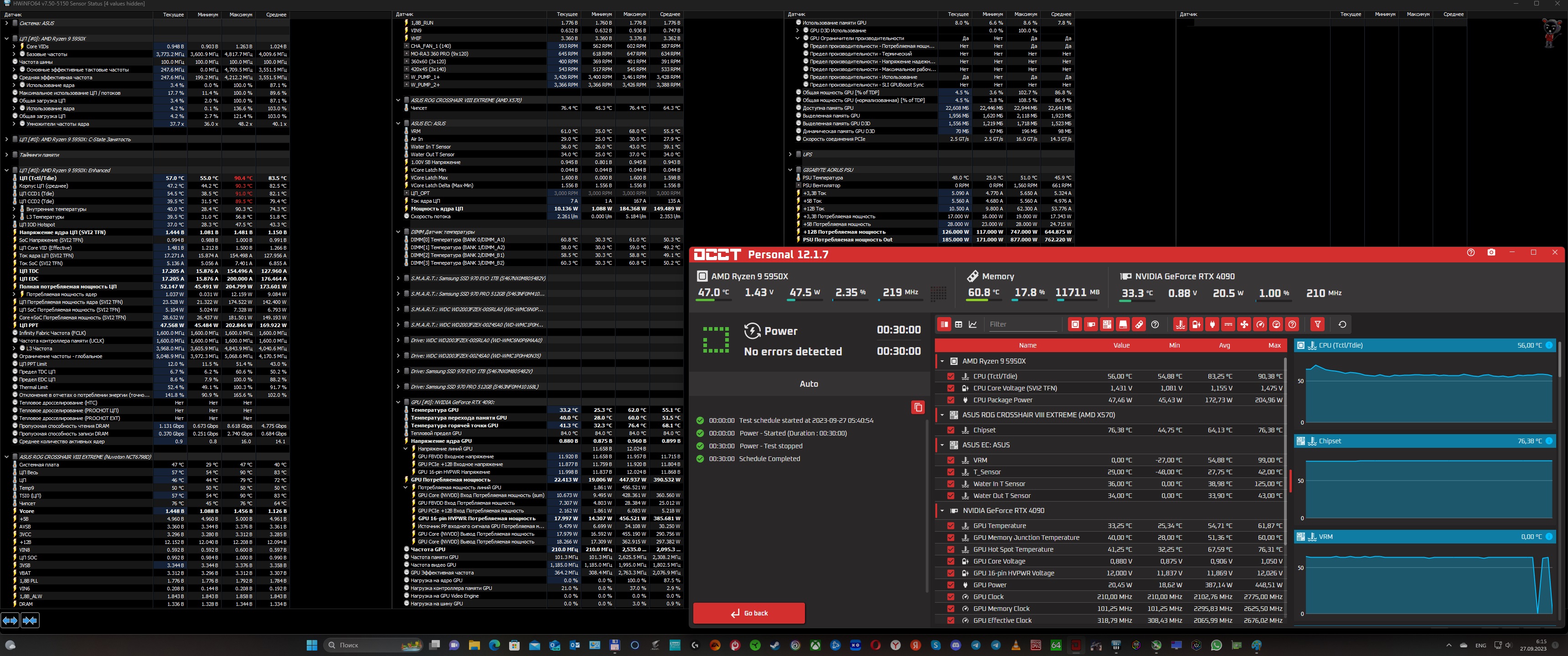The width and height of the screenshot is (1568, 656).
Task: Open the Windows Start menu
Action: click(x=312, y=645)
